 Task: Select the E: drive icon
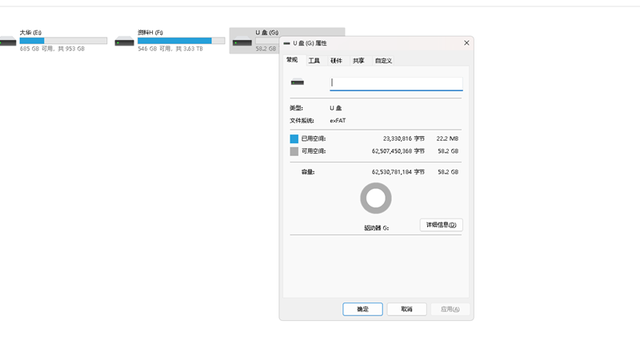point(8,41)
